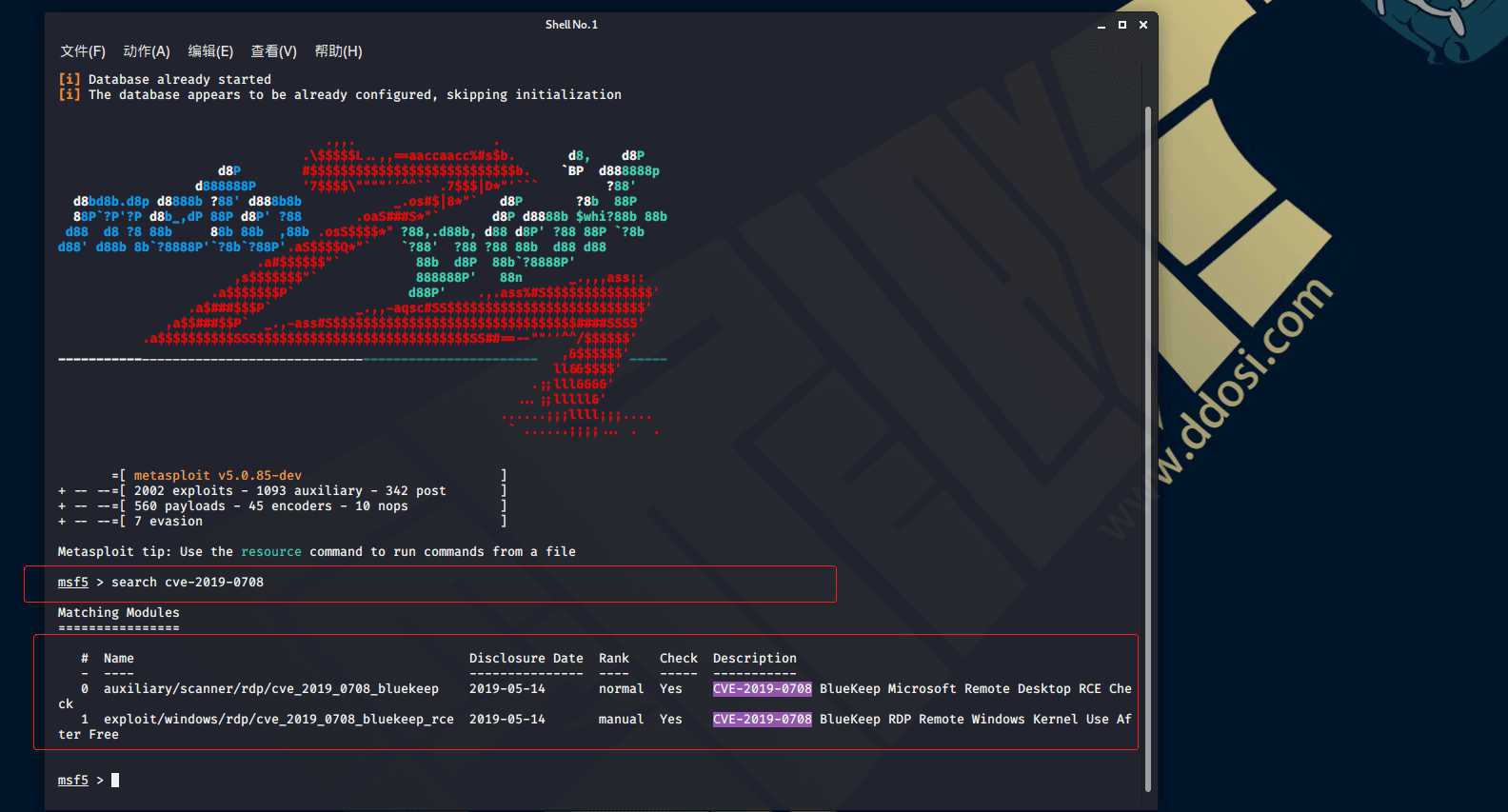Click highlighted CVE-2019-0708 in the row 0 description
This screenshot has width=1508, height=812.
(762, 689)
